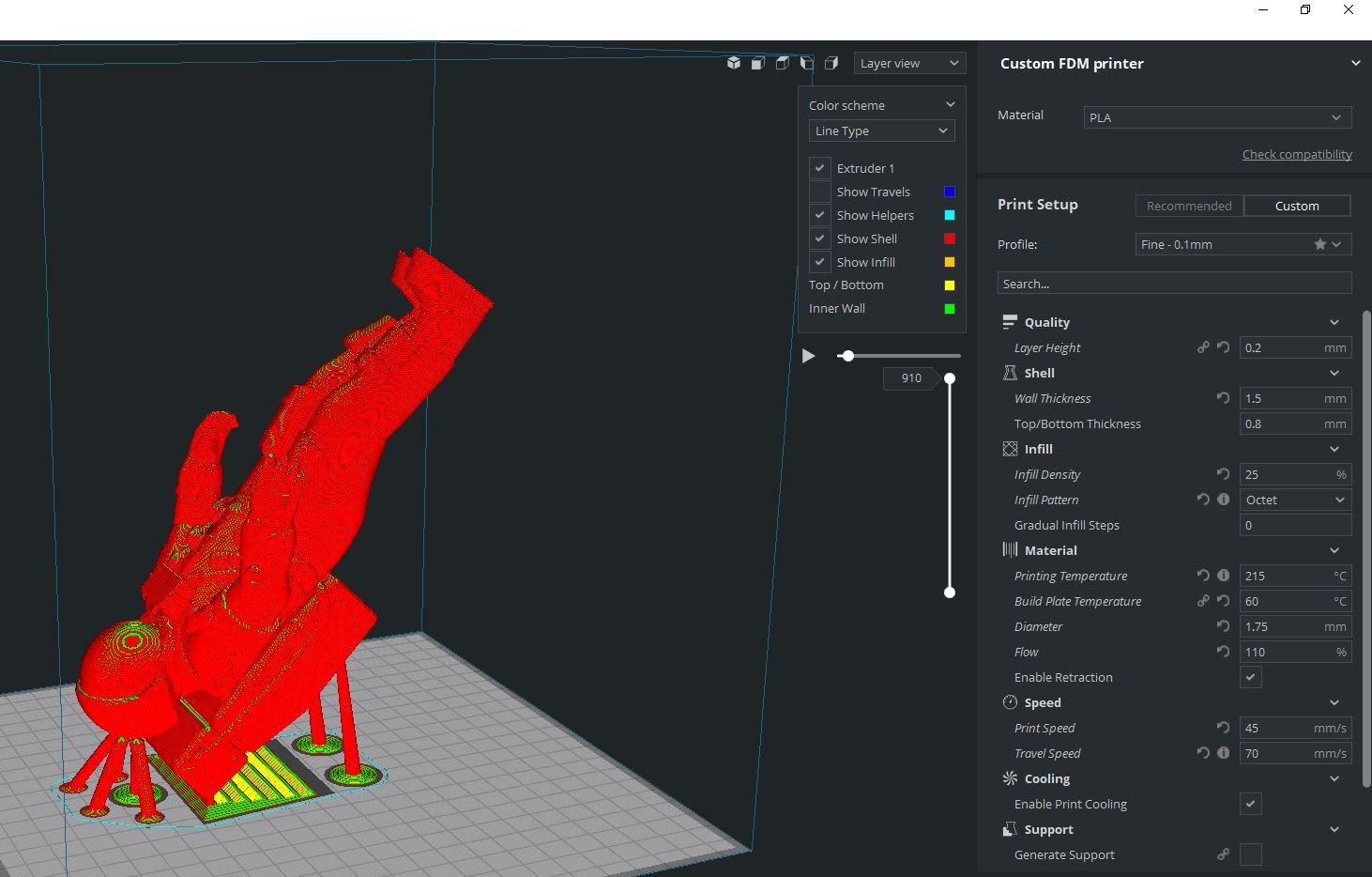
Task: Uncheck the Show Infill checkbox
Action: pyautogui.click(x=819, y=262)
